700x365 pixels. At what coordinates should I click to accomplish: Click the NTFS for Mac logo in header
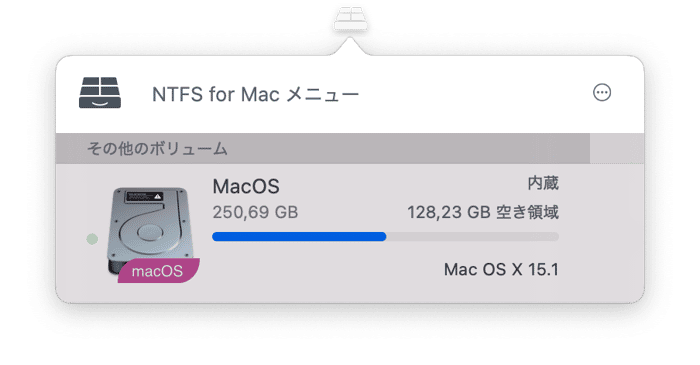(100, 93)
